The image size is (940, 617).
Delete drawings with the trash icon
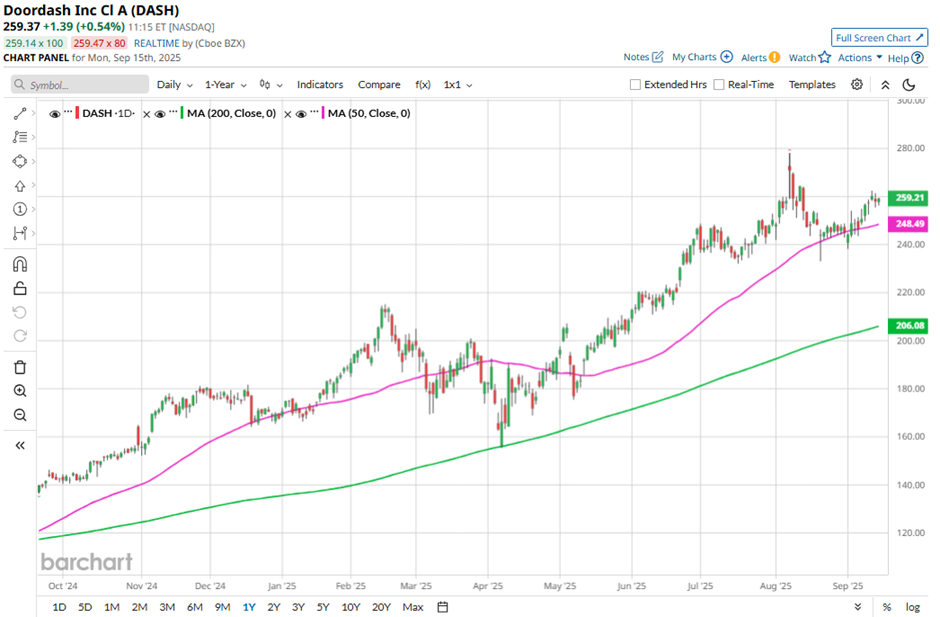[x=20, y=368]
